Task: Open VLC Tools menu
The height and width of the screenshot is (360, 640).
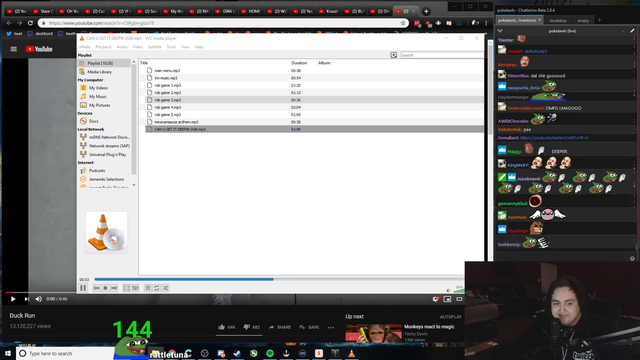Action: tap(171, 47)
